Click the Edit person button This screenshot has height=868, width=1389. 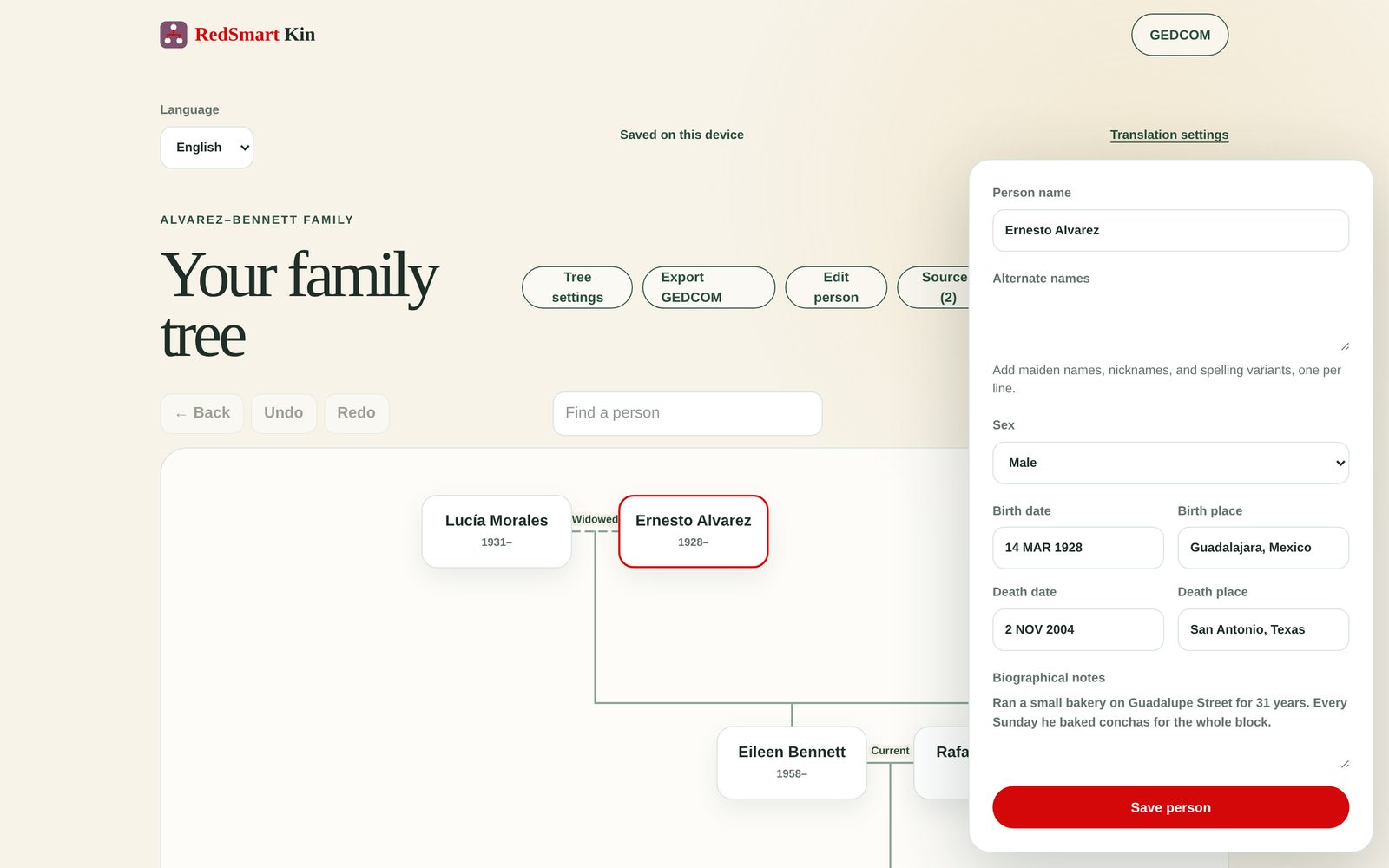tap(836, 287)
